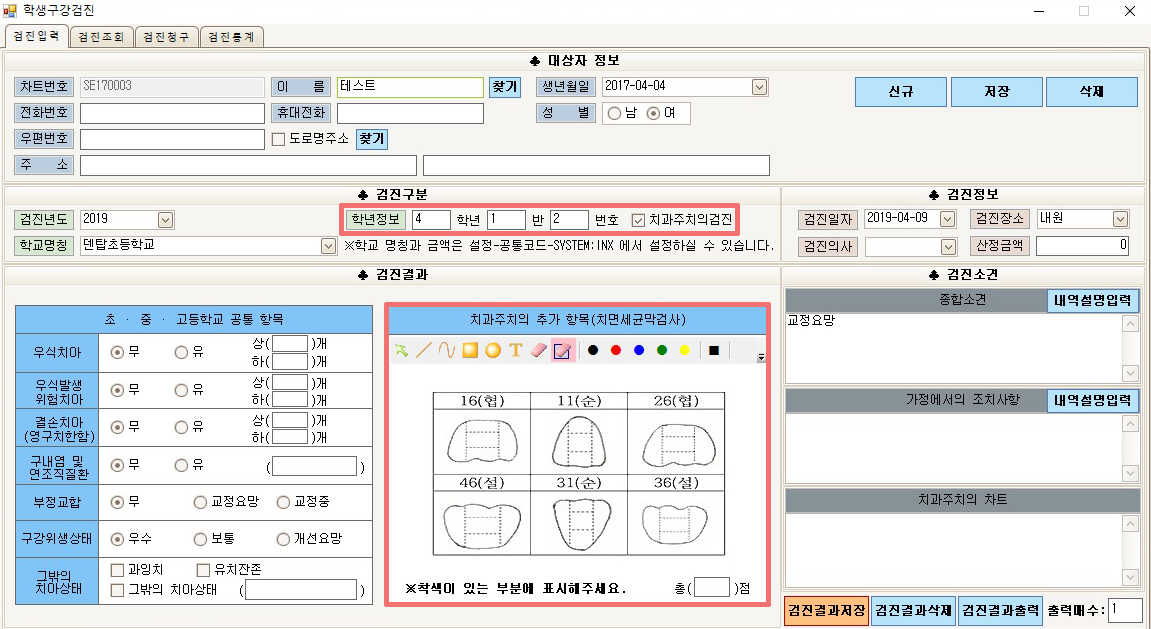Click the 저장 button

pyautogui.click(x=997, y=92)
